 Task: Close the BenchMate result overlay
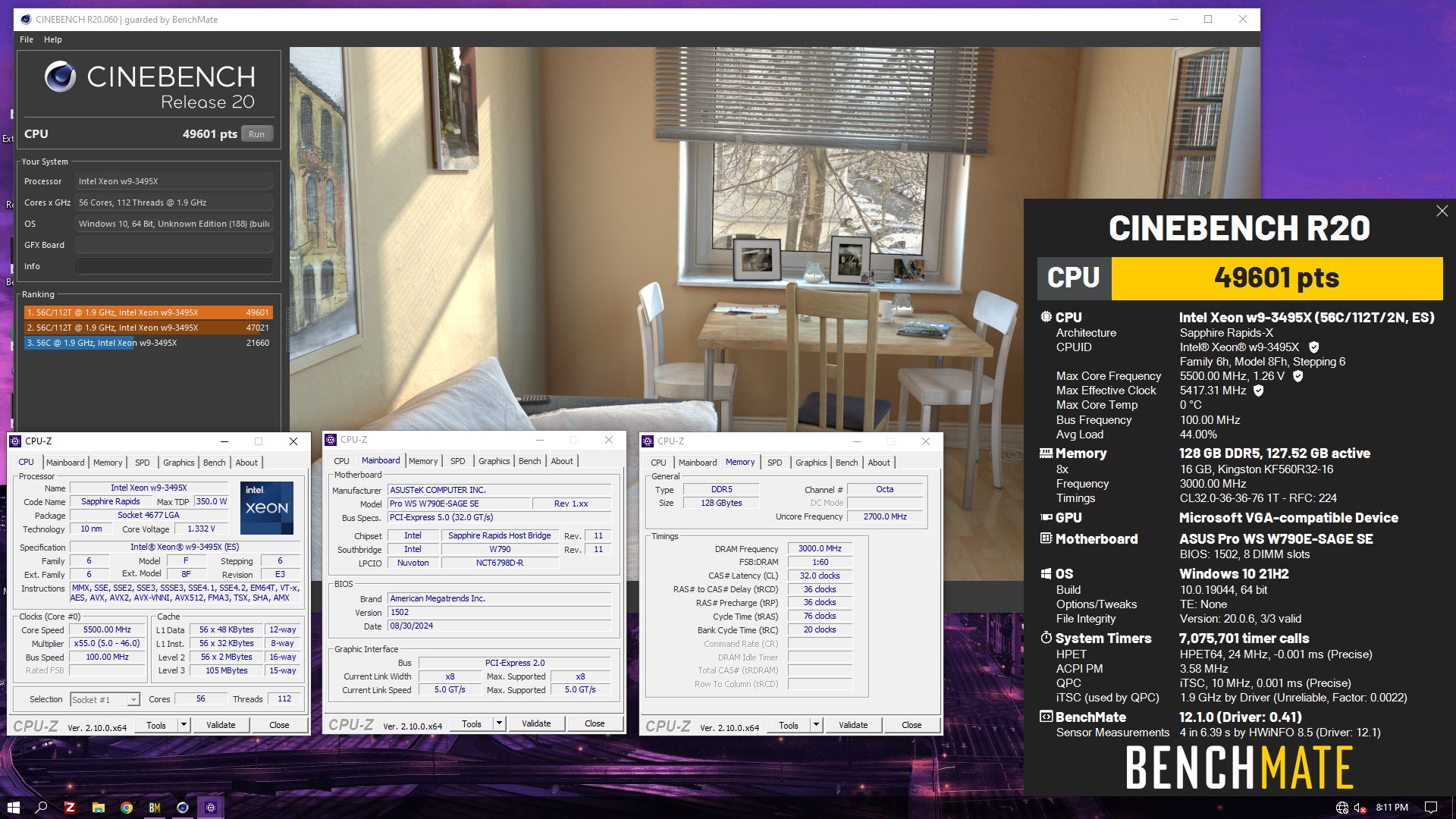click(1442, 212)
